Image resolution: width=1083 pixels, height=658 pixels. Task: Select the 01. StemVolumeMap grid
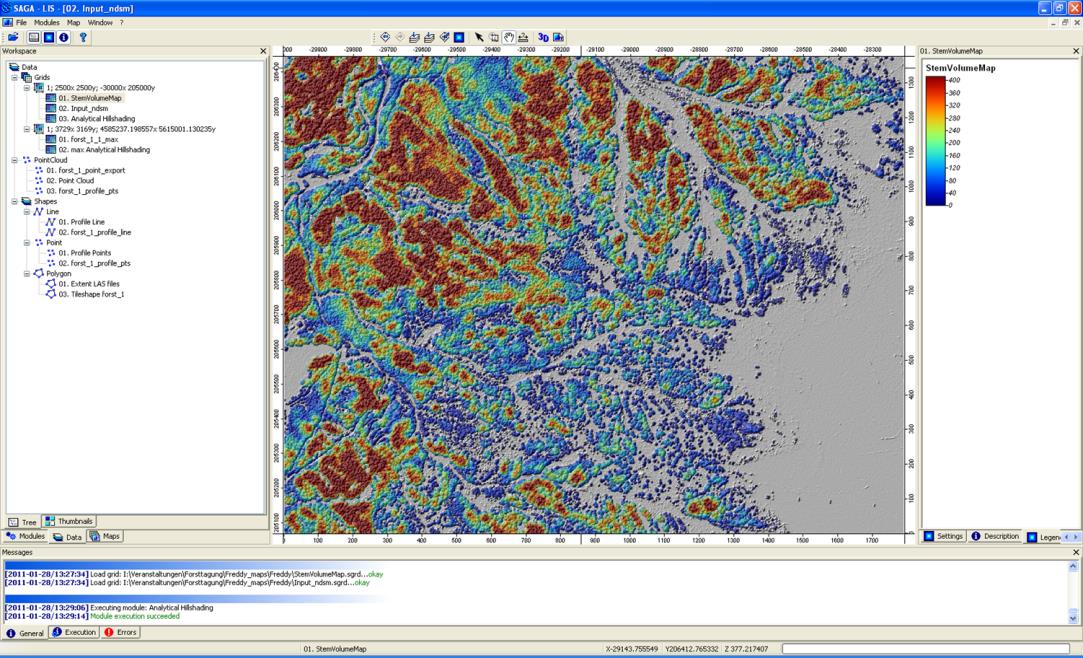(x=89, y=98)
